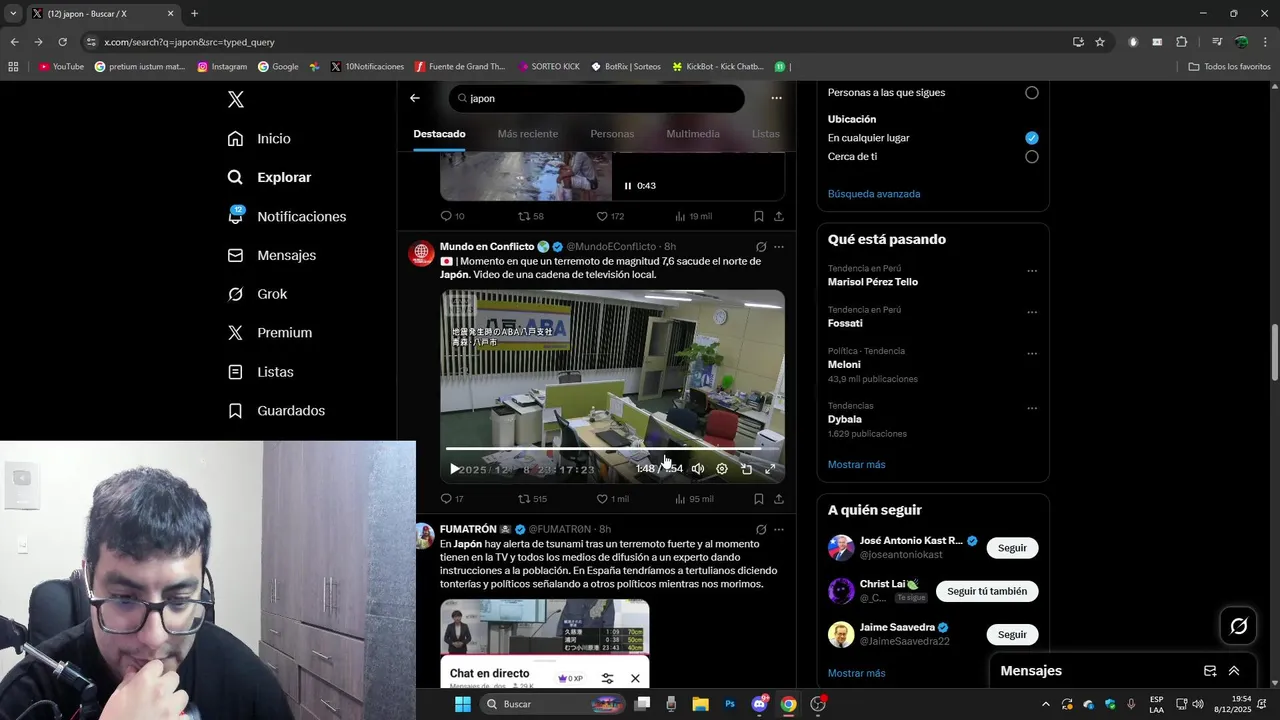The height and width of the screenshot is (720, 1280).
Task: Click Mostrar más under A quién seguir
Action: [856, 674]
